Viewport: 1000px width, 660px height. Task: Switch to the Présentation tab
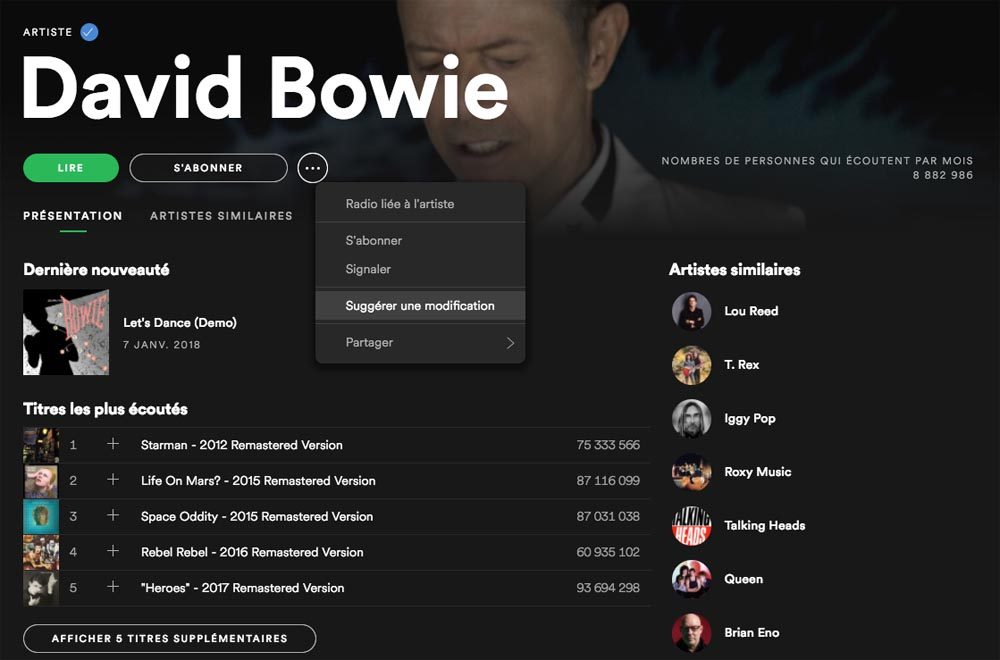(x=73, y=216)
